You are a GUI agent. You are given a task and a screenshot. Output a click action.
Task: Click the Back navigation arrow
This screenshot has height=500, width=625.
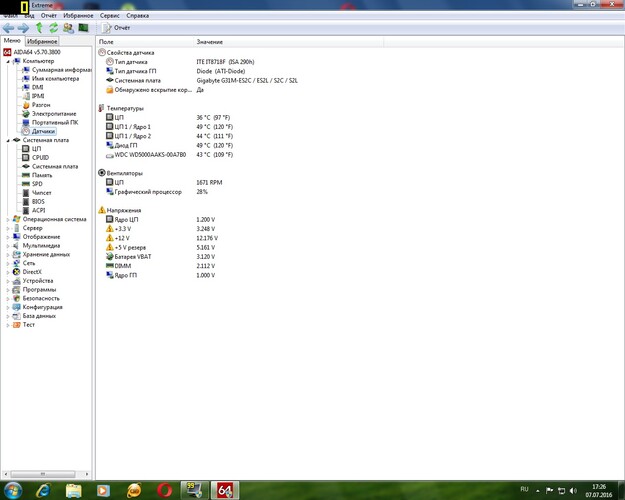(x=8, y=28)
